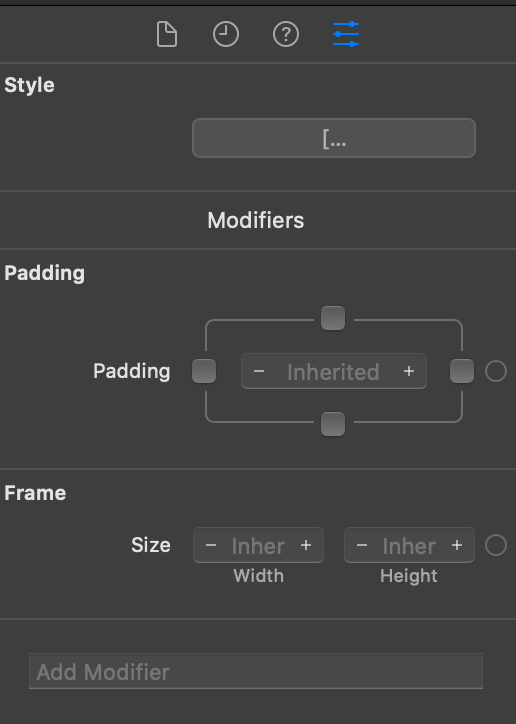The height and width of the screenshot is (724, 516).
Task: Toggle the trailing padding edge checkbox
Action: pyautogui.click(x=462, y=371)
